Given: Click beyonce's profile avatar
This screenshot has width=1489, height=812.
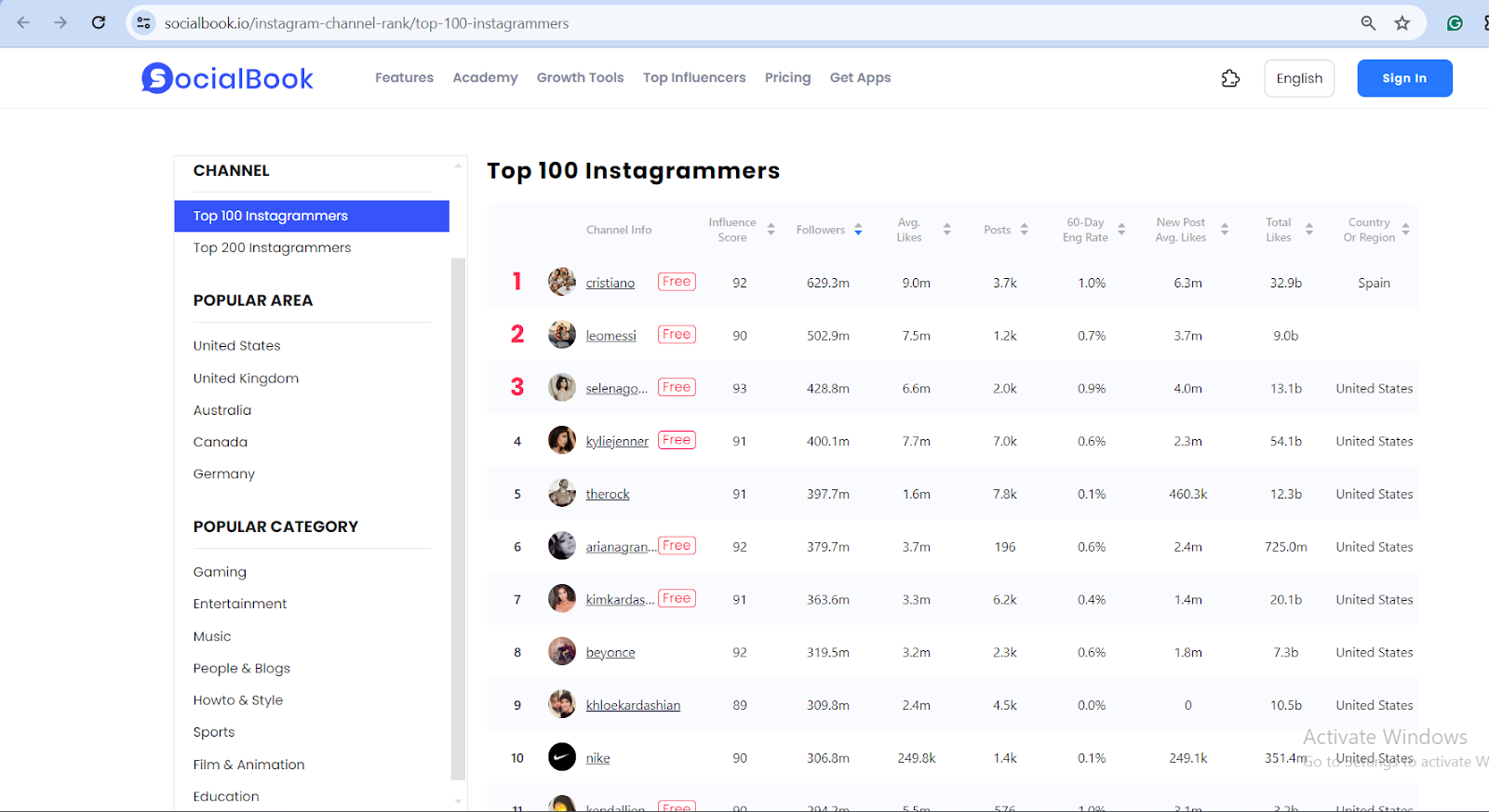Looking at the screenshot, I should coord(562,652).
